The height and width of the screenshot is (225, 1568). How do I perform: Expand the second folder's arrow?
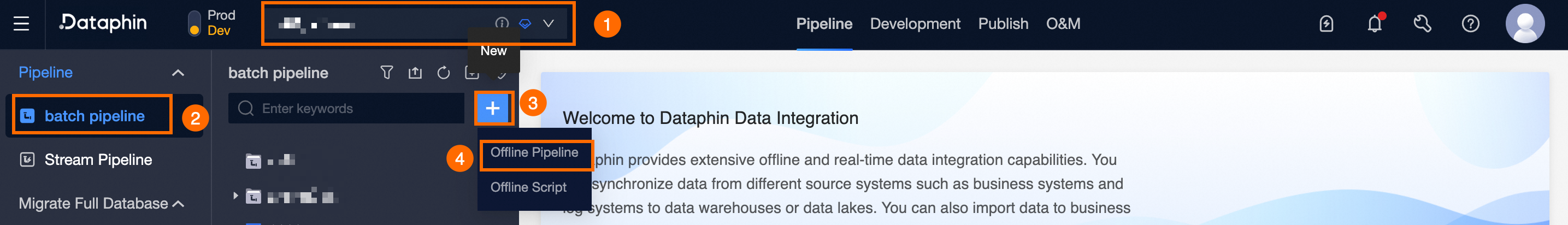pyautogui.click(x=235, y=196)
